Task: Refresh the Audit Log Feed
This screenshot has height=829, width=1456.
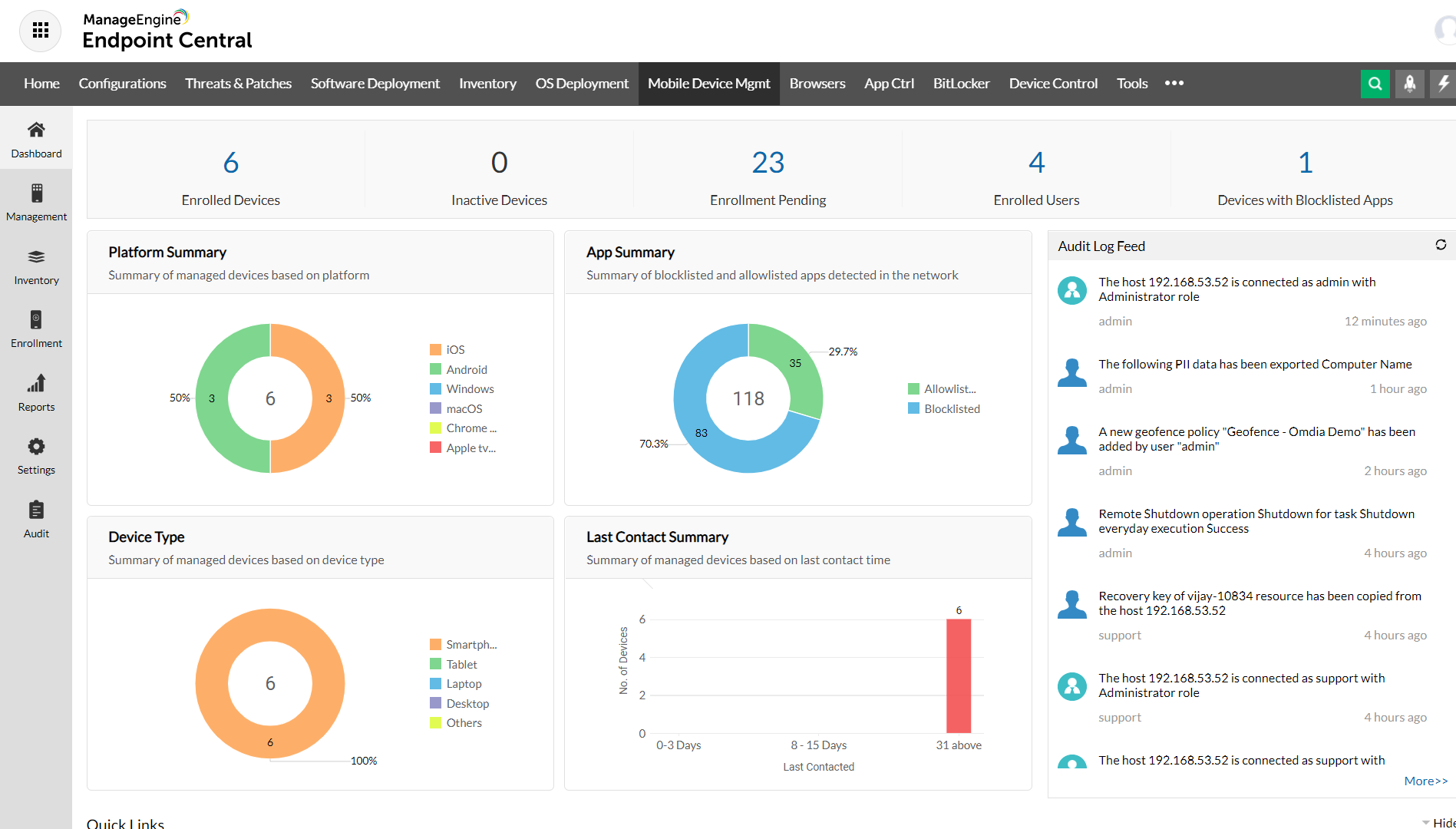Action: tap(1441, 245)
